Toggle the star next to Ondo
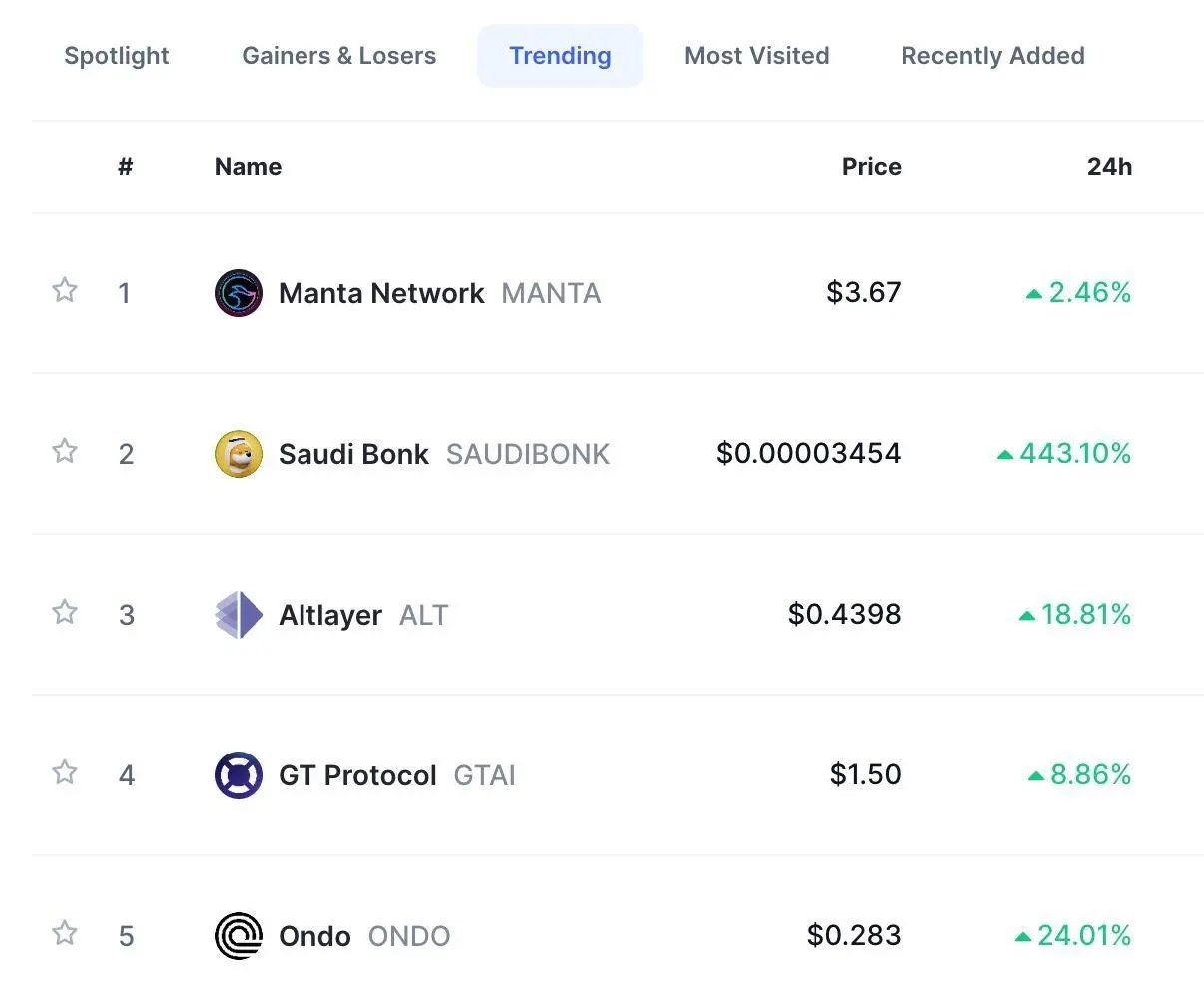The height and width of the screenshot is (1006, 1204). [x=65, y=933]
